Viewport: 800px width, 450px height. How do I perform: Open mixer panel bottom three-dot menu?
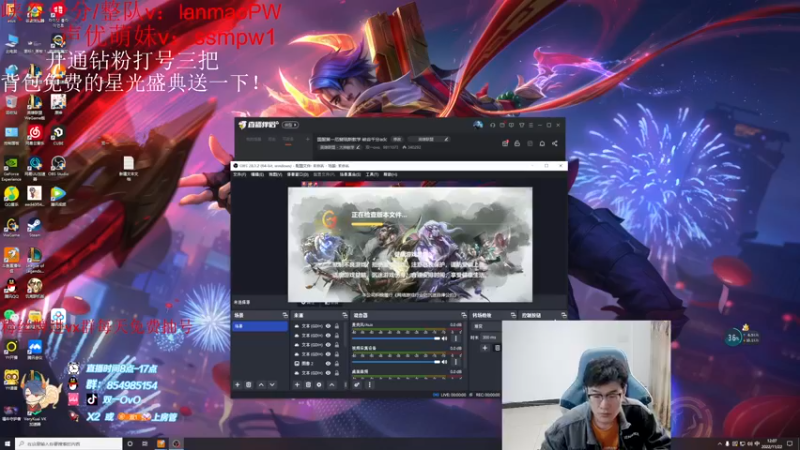pos(369,385)
